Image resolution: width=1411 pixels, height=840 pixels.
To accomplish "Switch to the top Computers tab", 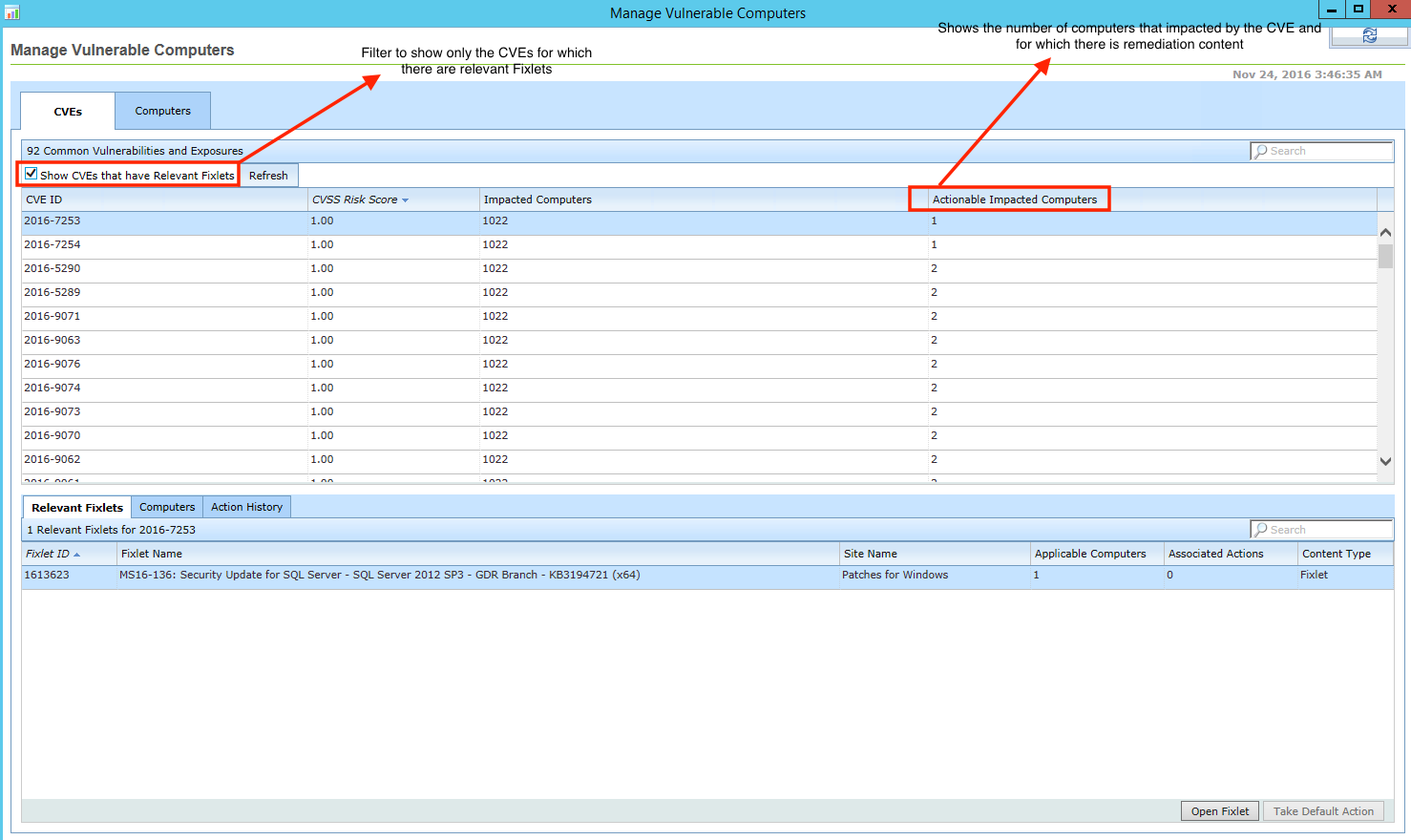I will pos(162,111).
